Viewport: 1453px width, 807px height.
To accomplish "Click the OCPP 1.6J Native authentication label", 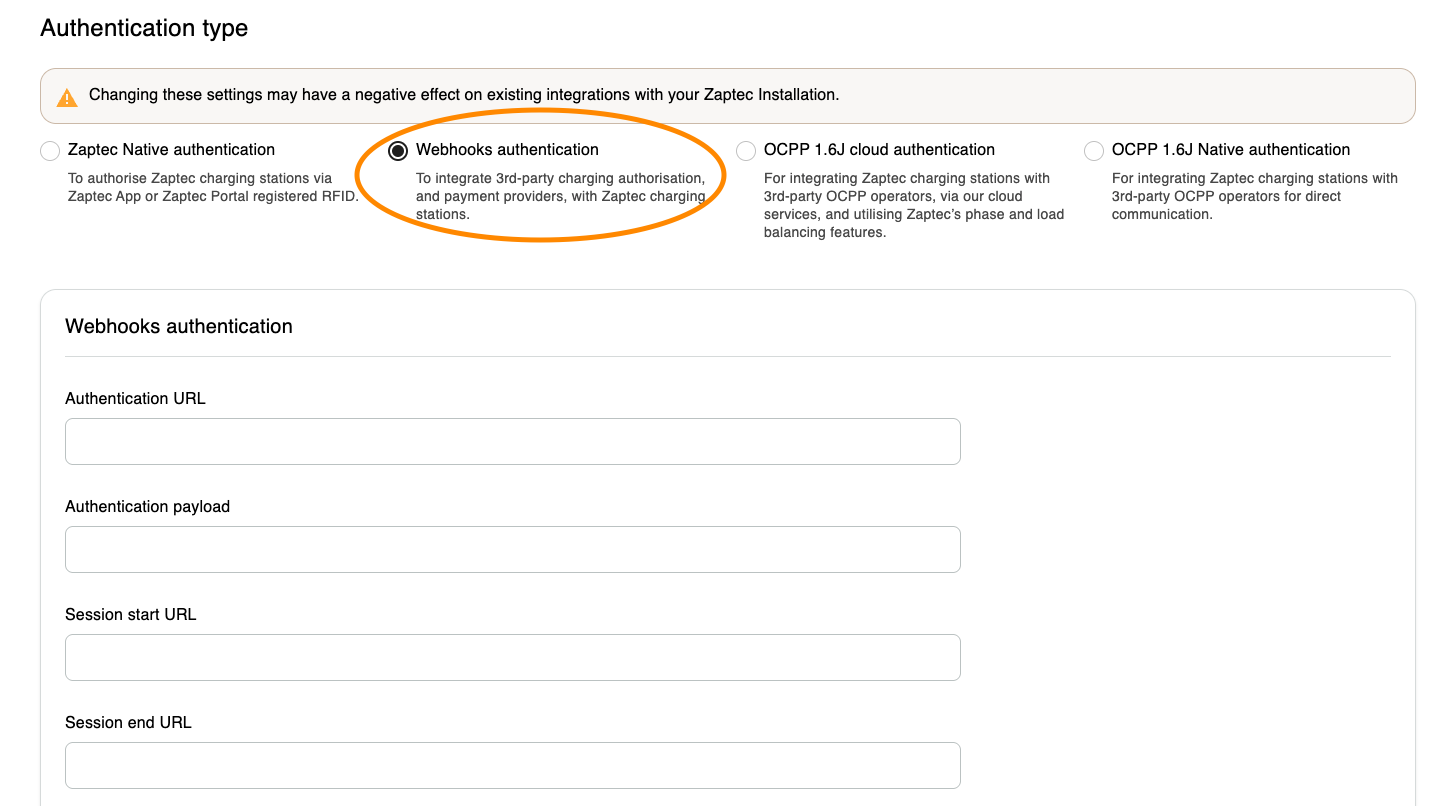I will click(1230, 150).
